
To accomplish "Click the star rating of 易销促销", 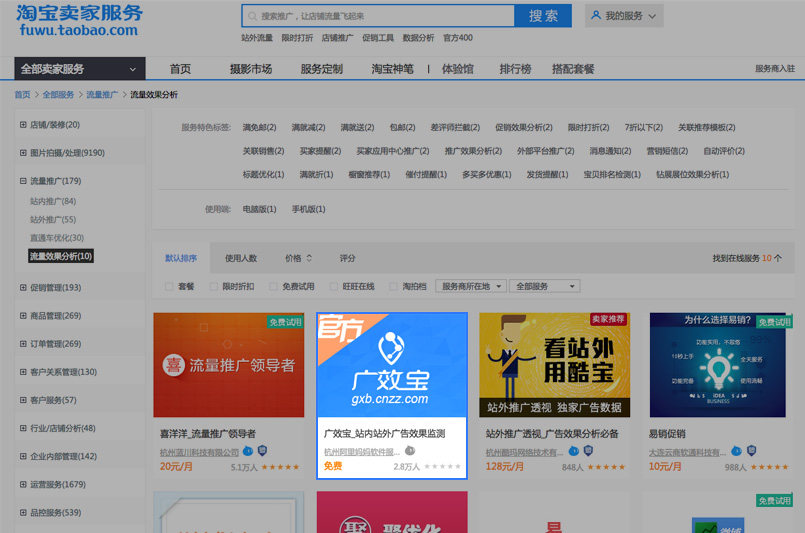I will tap(769, 467).
